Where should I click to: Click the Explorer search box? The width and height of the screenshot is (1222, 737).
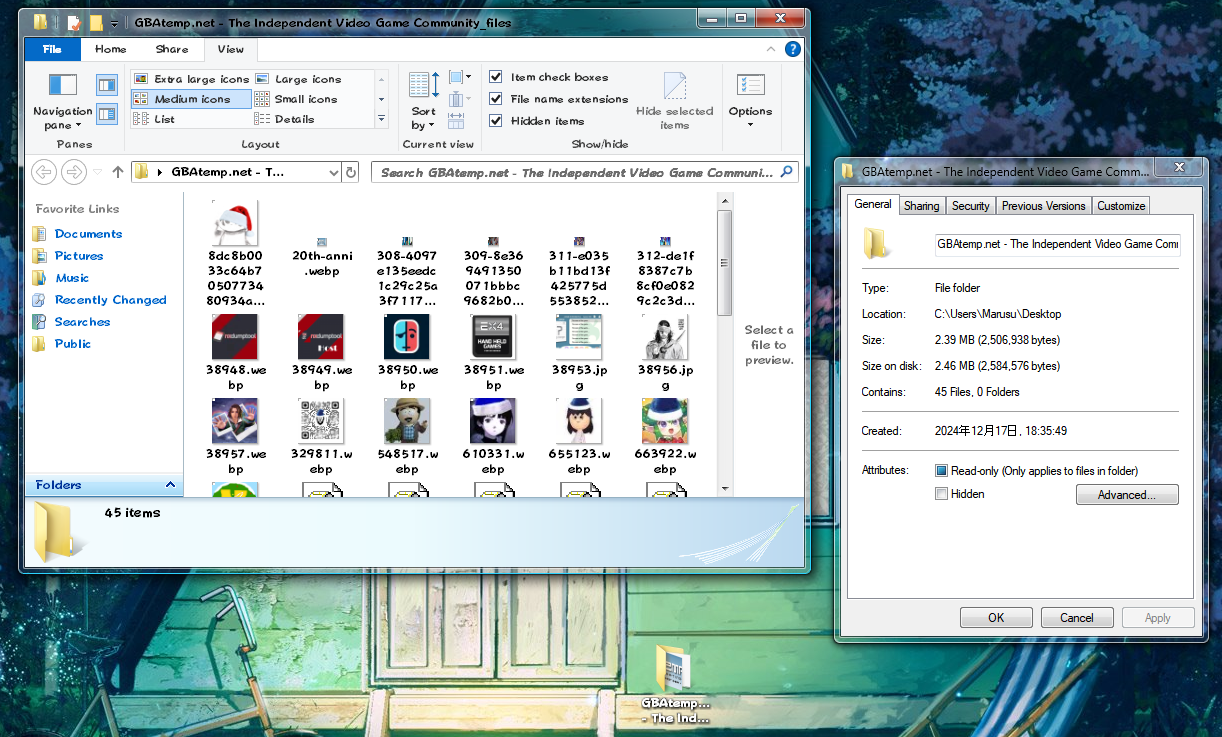coord(584,172)
